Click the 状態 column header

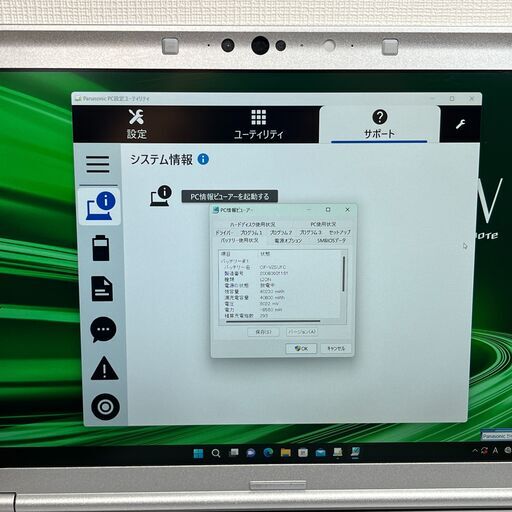tap(265, 254)
